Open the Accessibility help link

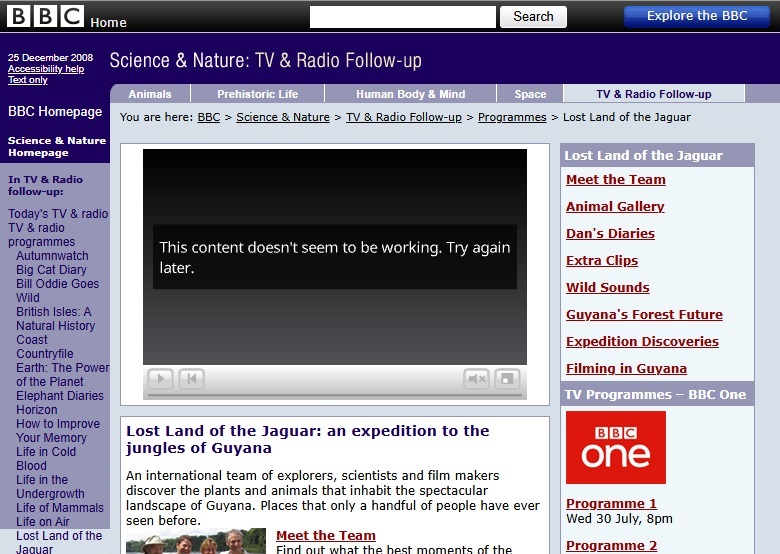(x=46, y=69)
